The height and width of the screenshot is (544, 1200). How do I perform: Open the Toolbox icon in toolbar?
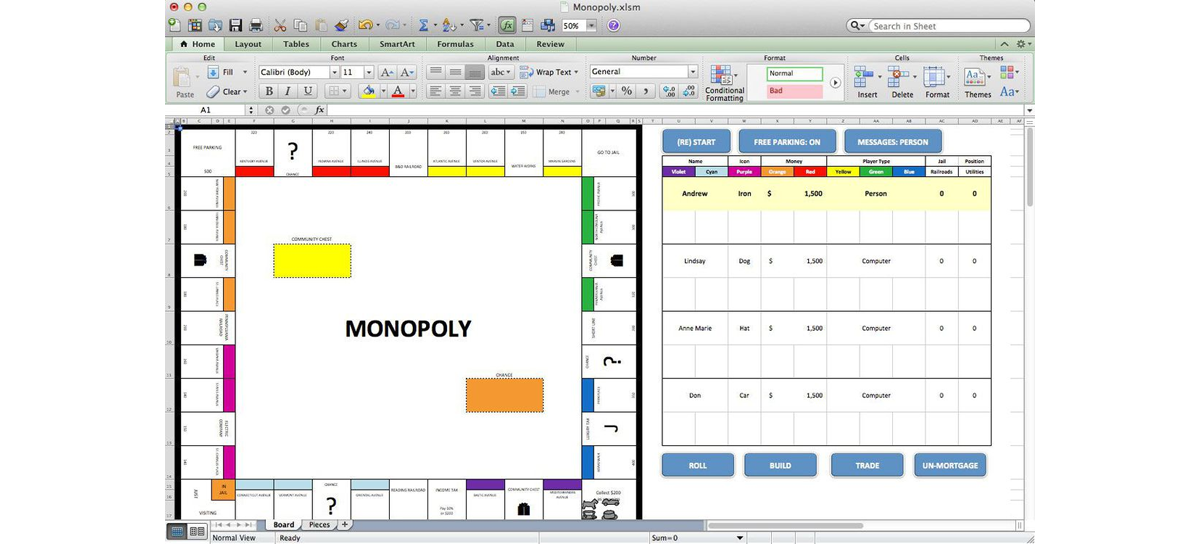(x=527, y=25)
